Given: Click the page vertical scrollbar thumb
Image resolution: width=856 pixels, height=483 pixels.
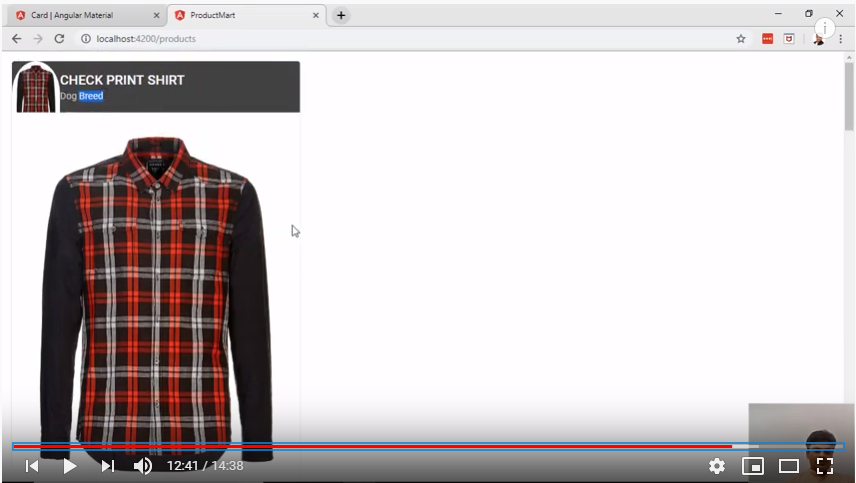Looking at the screenshot, I should (x=849, y=96).
